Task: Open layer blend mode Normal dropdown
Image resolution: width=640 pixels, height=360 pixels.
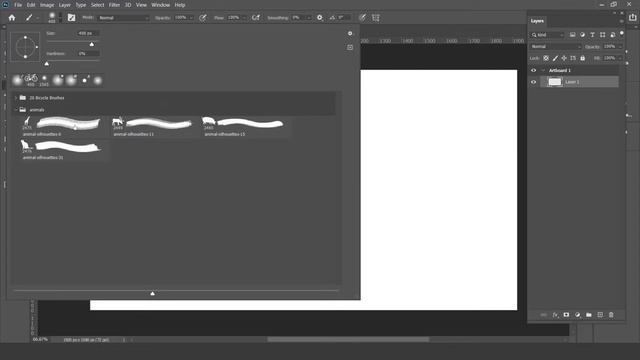Action: point(556,47)
